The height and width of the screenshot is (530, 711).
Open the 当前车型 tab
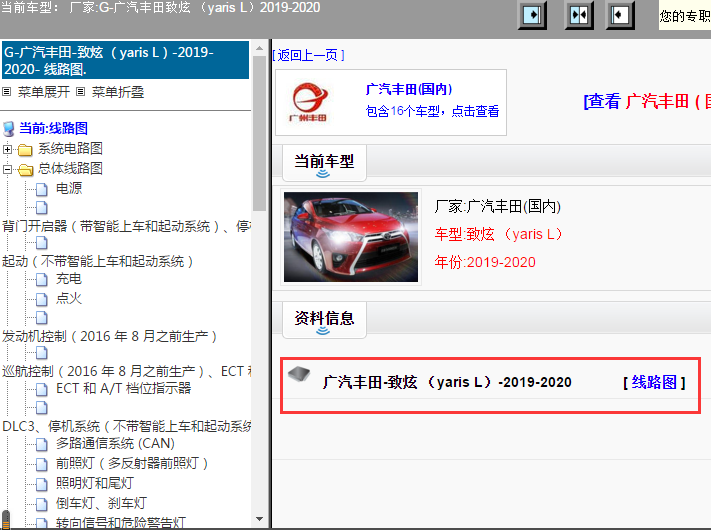coord(324,163)
